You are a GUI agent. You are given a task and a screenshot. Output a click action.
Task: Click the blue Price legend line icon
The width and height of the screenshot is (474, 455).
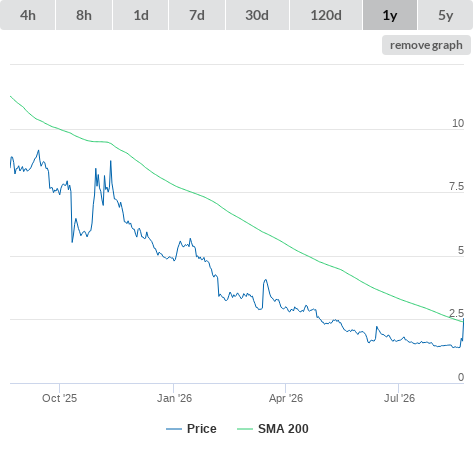[174, 429]
